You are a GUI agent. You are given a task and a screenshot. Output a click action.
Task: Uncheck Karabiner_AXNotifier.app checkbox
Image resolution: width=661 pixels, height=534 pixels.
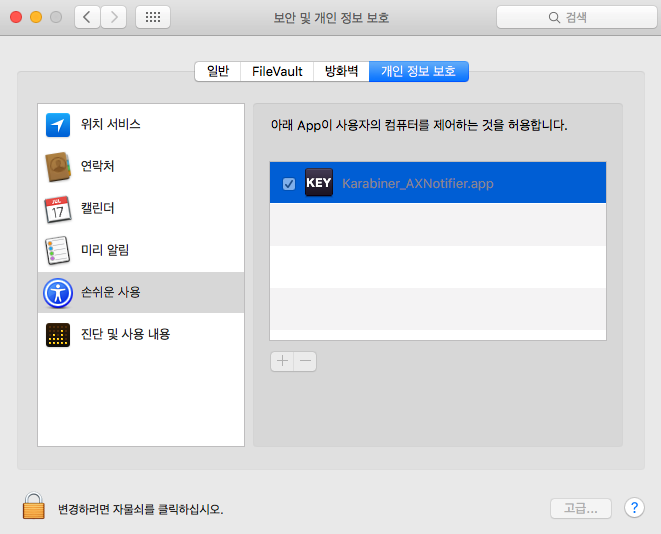[289, 184]
